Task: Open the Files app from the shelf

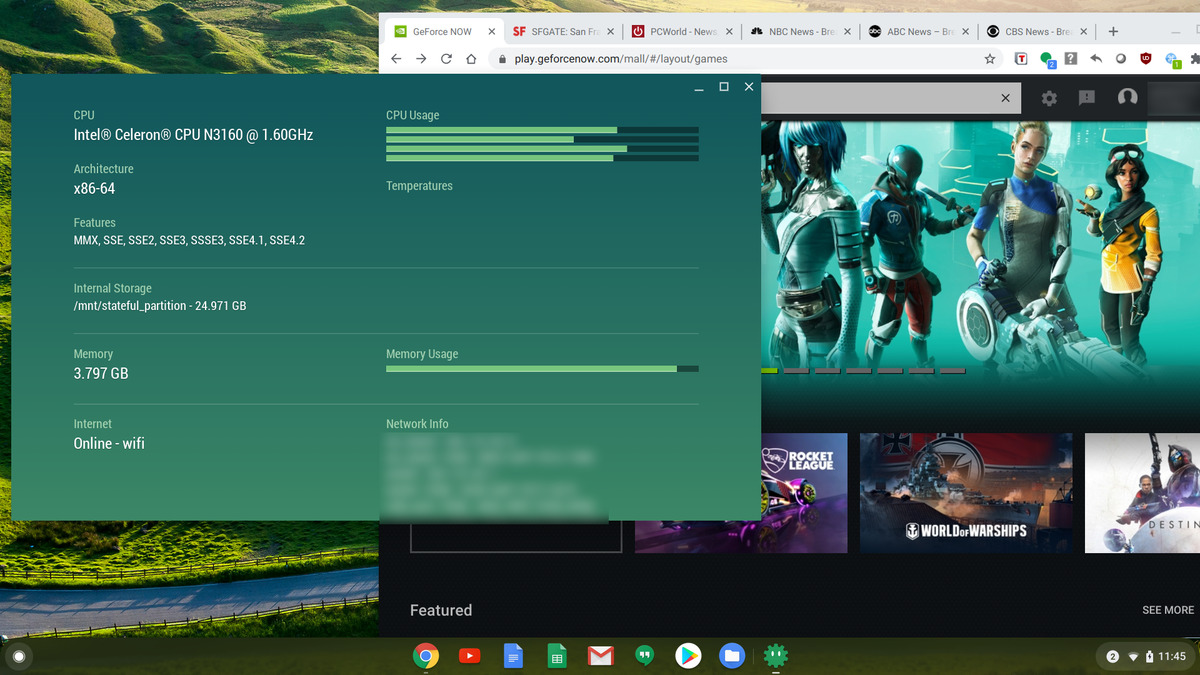Action: pyautogui.click(x=732, y=656)
